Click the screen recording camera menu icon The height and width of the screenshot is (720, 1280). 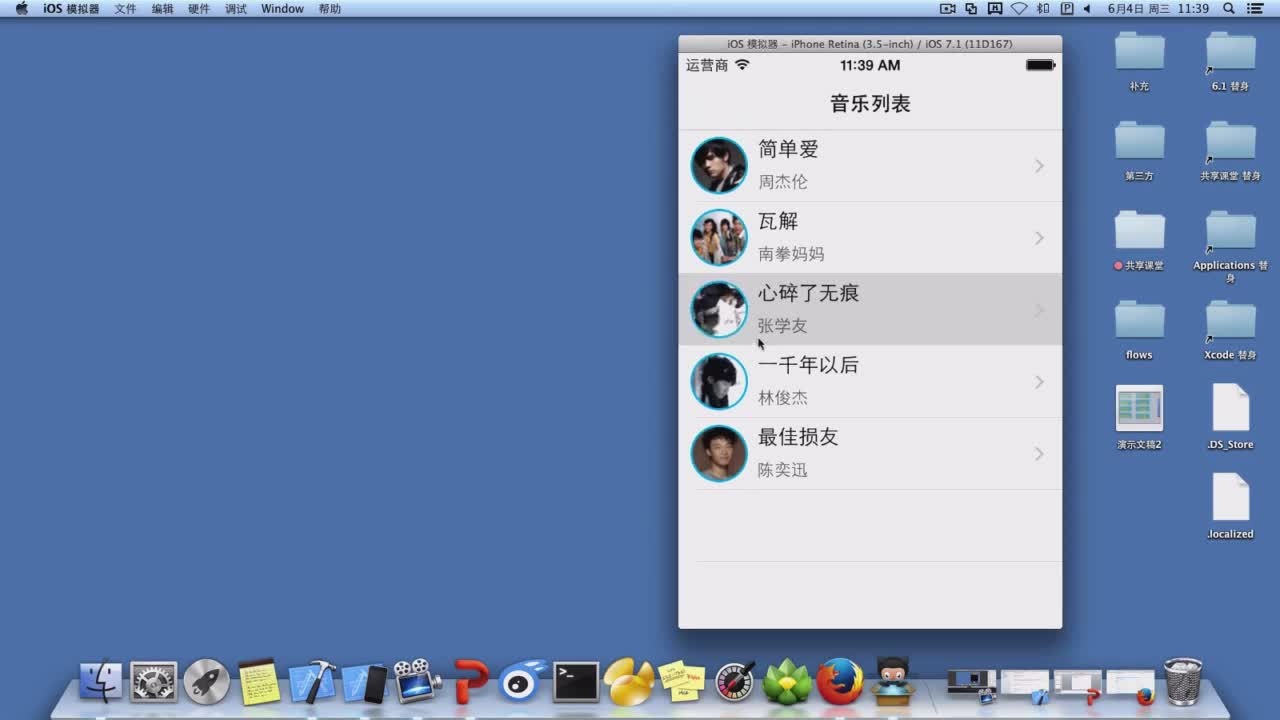(948, 9)
